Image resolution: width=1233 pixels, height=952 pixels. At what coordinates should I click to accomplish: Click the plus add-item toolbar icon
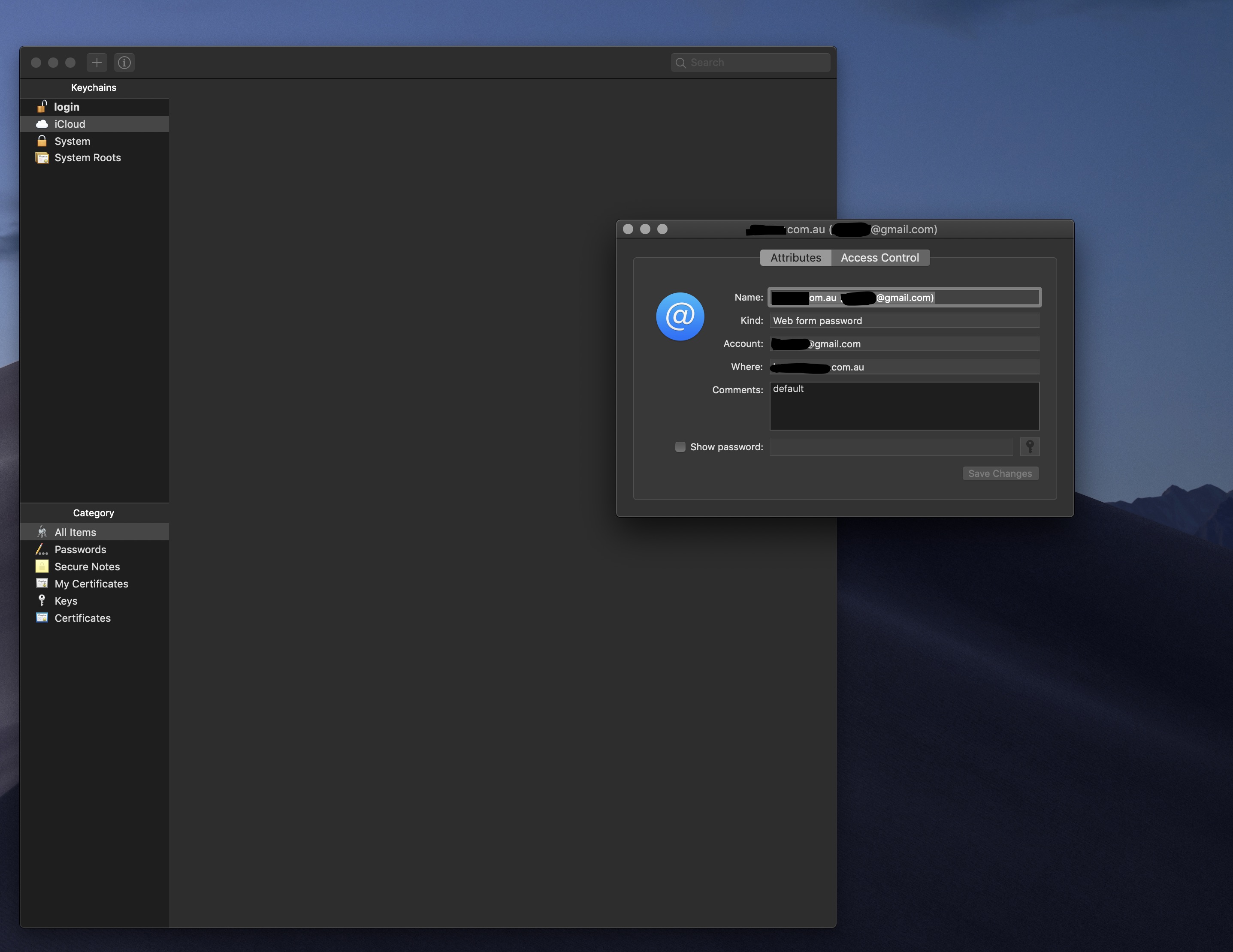(x=97, y=63)
